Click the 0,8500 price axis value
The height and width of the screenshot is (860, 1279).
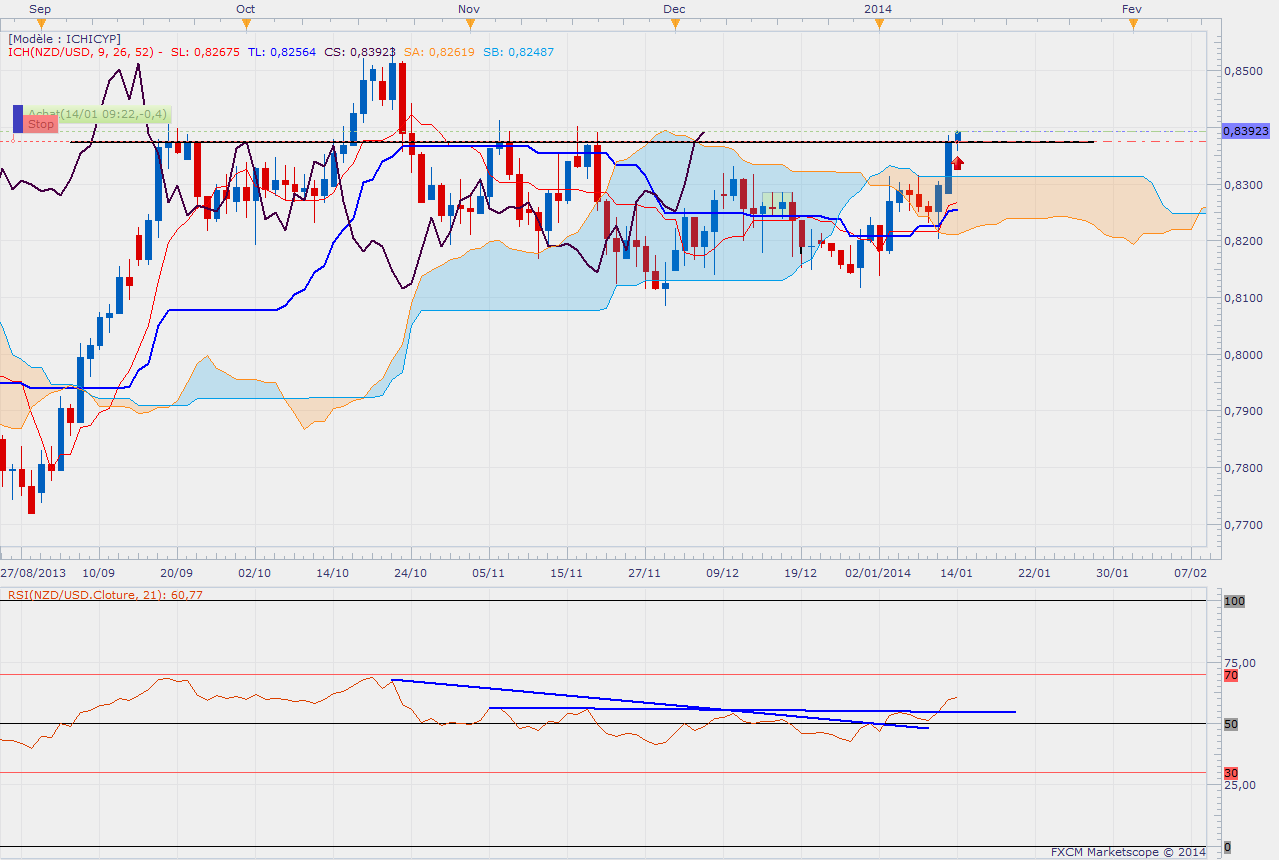tap(1243, 72)
